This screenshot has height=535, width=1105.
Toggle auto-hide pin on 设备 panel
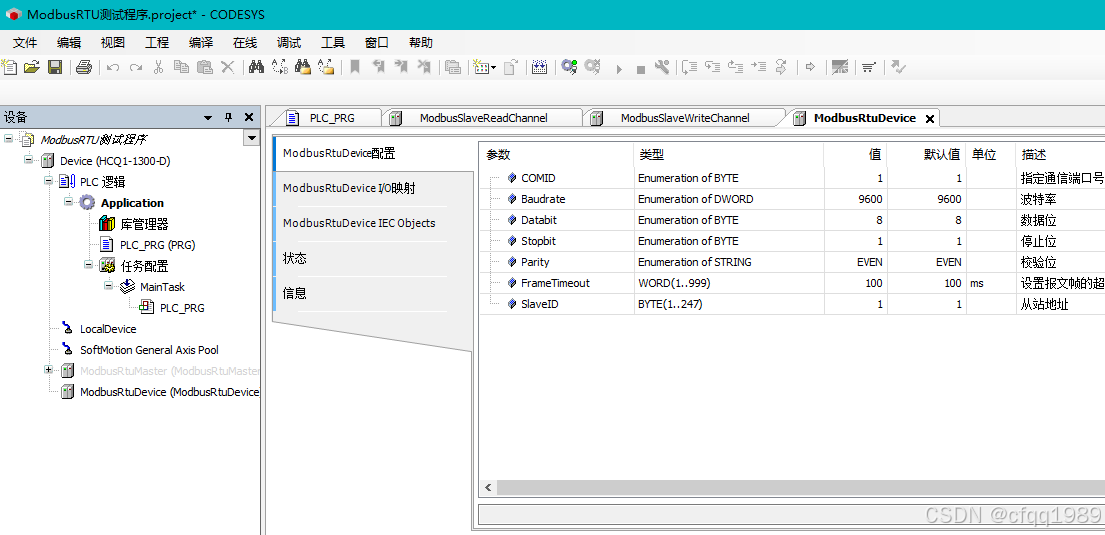(x=228, y=118)
